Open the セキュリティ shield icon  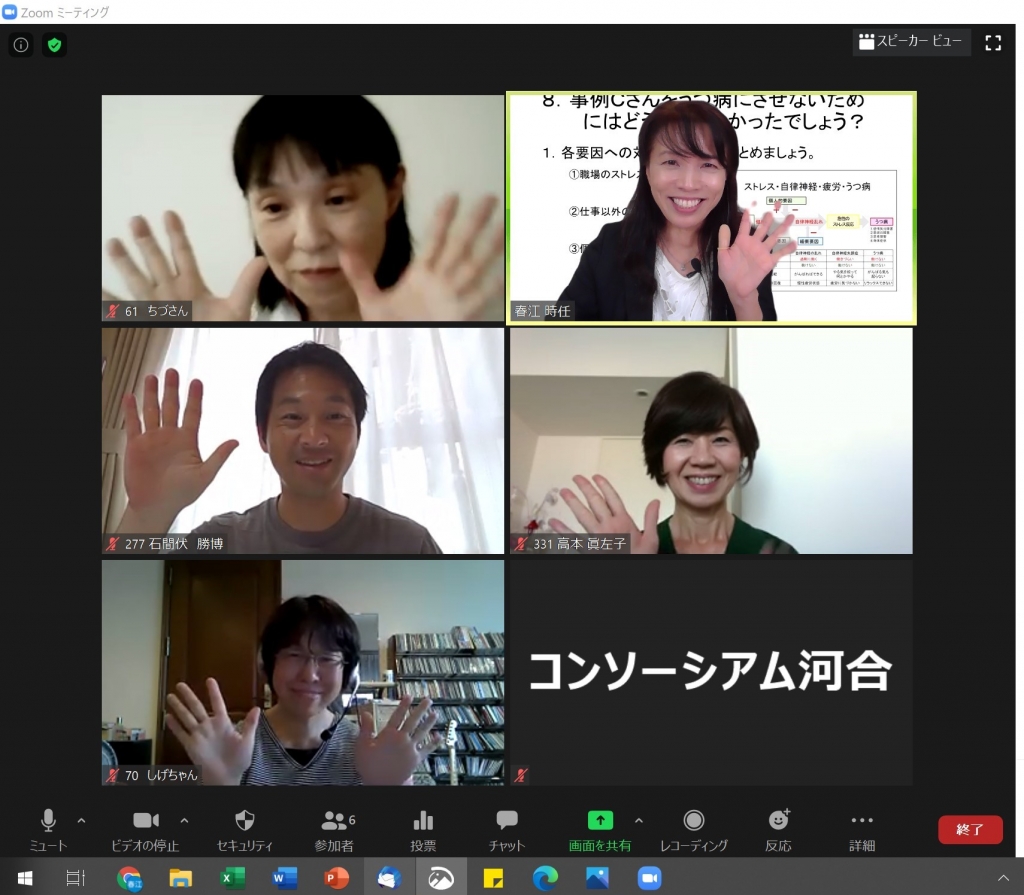[x=244, y=821]
